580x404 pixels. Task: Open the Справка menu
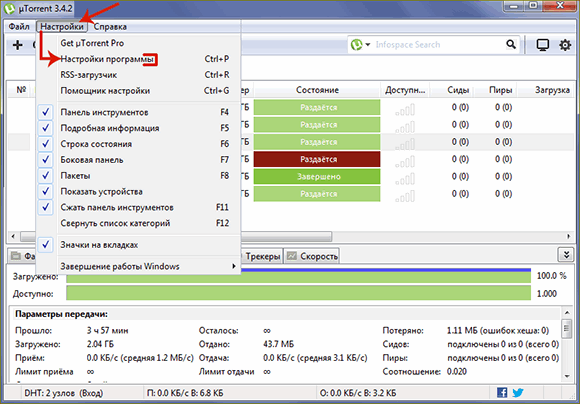coord(110,27)
